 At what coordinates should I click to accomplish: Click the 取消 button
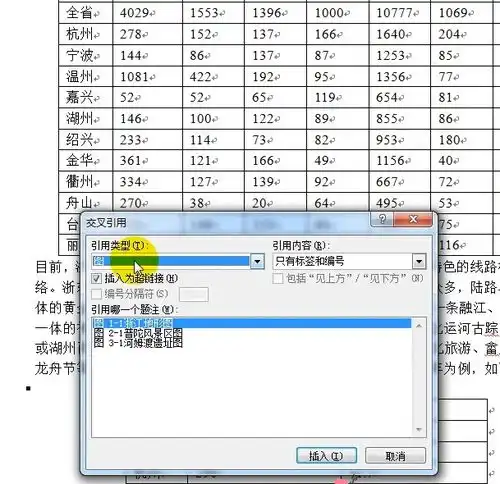pos(395,456)
